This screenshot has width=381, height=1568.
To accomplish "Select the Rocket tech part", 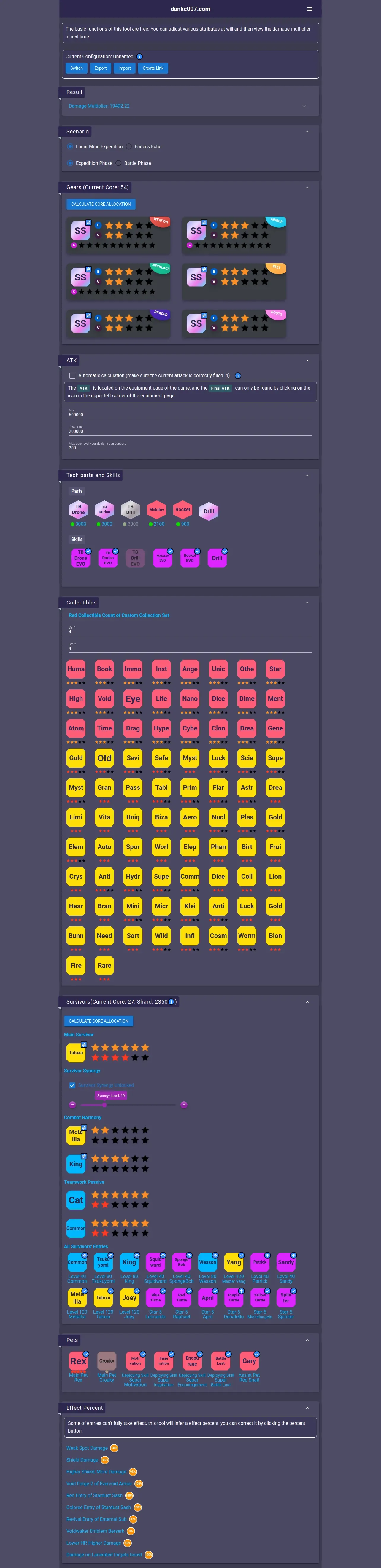I will pos(183,510).
